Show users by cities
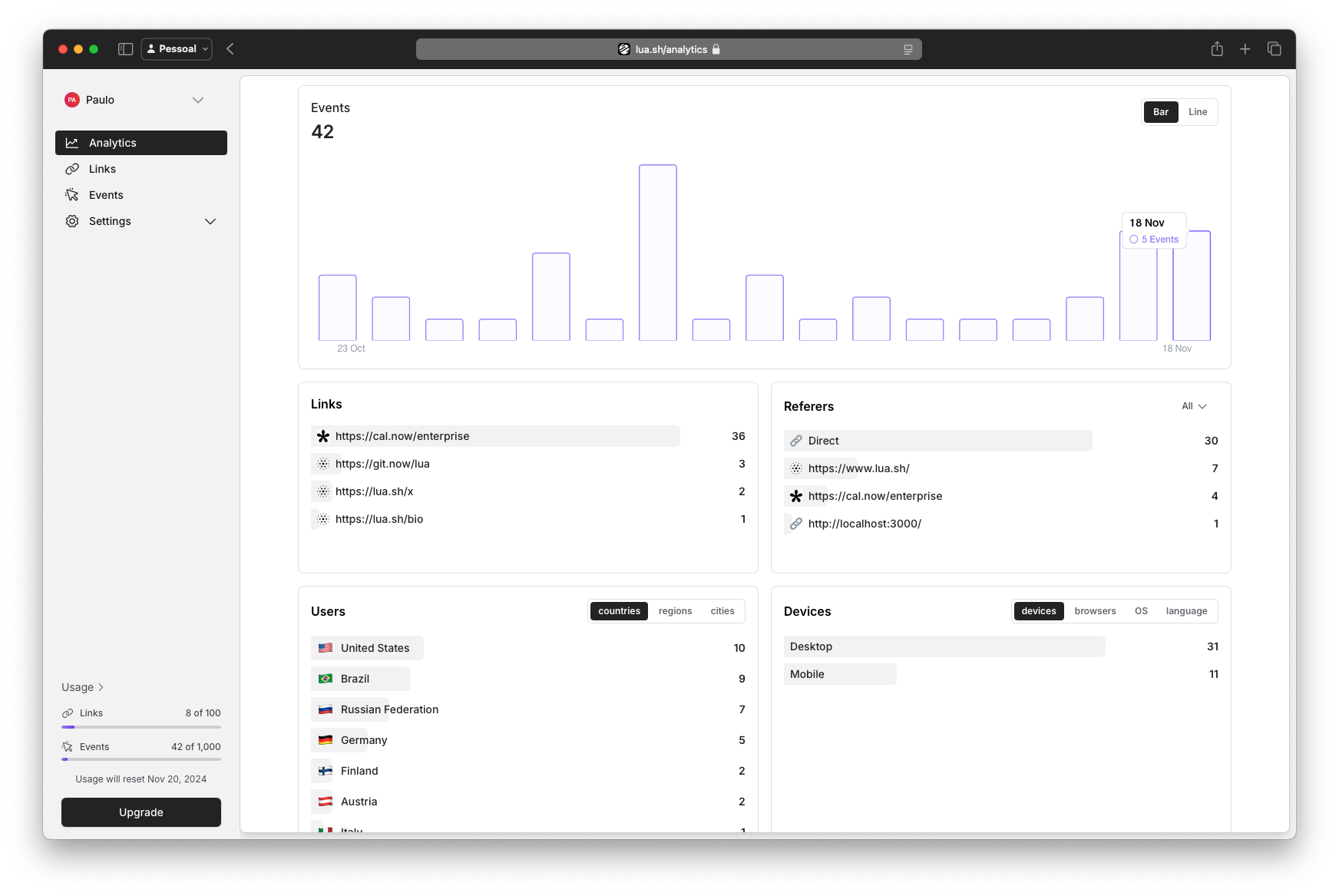Screen dimensions: 1339x896 722,611
